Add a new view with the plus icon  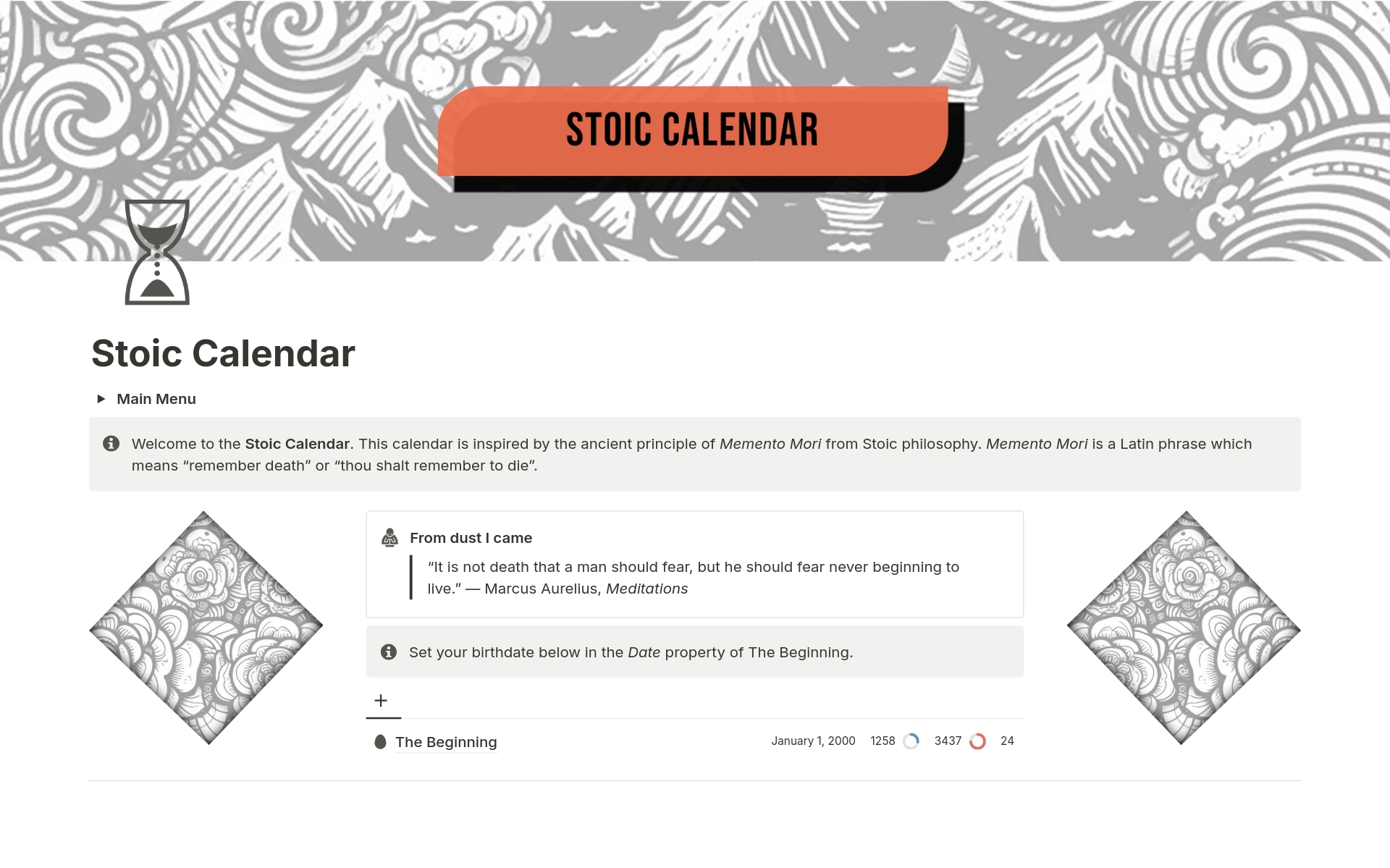coord(381,700)
